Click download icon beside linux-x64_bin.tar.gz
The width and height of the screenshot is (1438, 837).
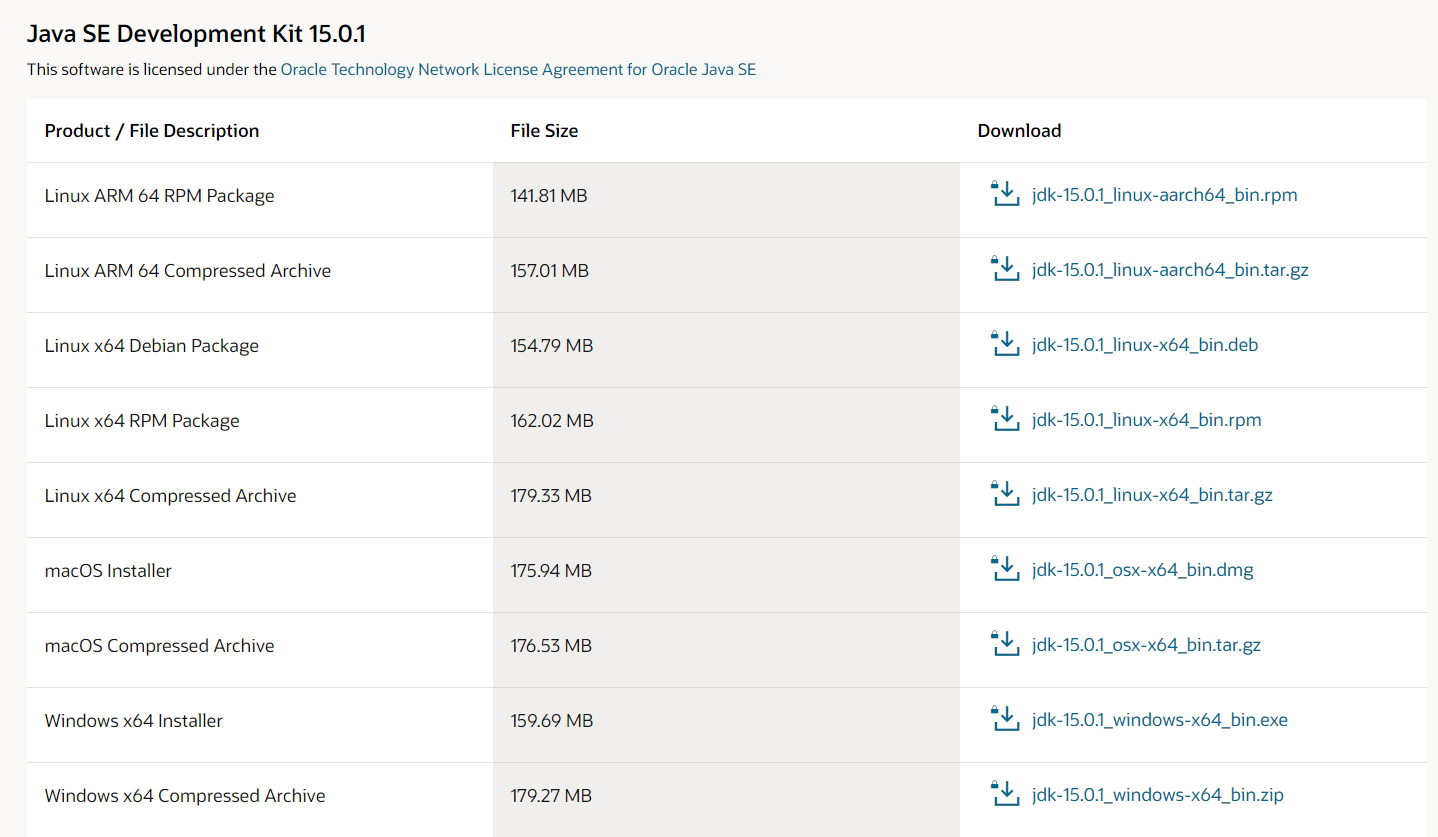point(1004,494)
